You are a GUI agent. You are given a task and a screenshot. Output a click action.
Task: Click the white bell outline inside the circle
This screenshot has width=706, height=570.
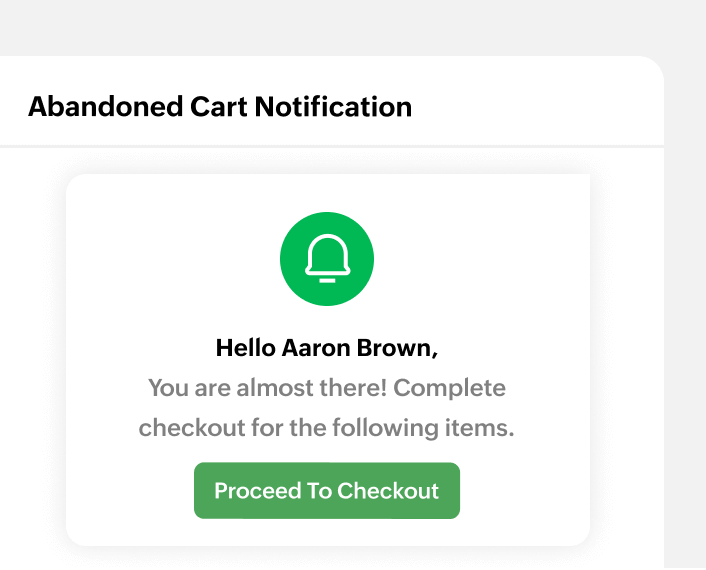click(x=327, y=258)
